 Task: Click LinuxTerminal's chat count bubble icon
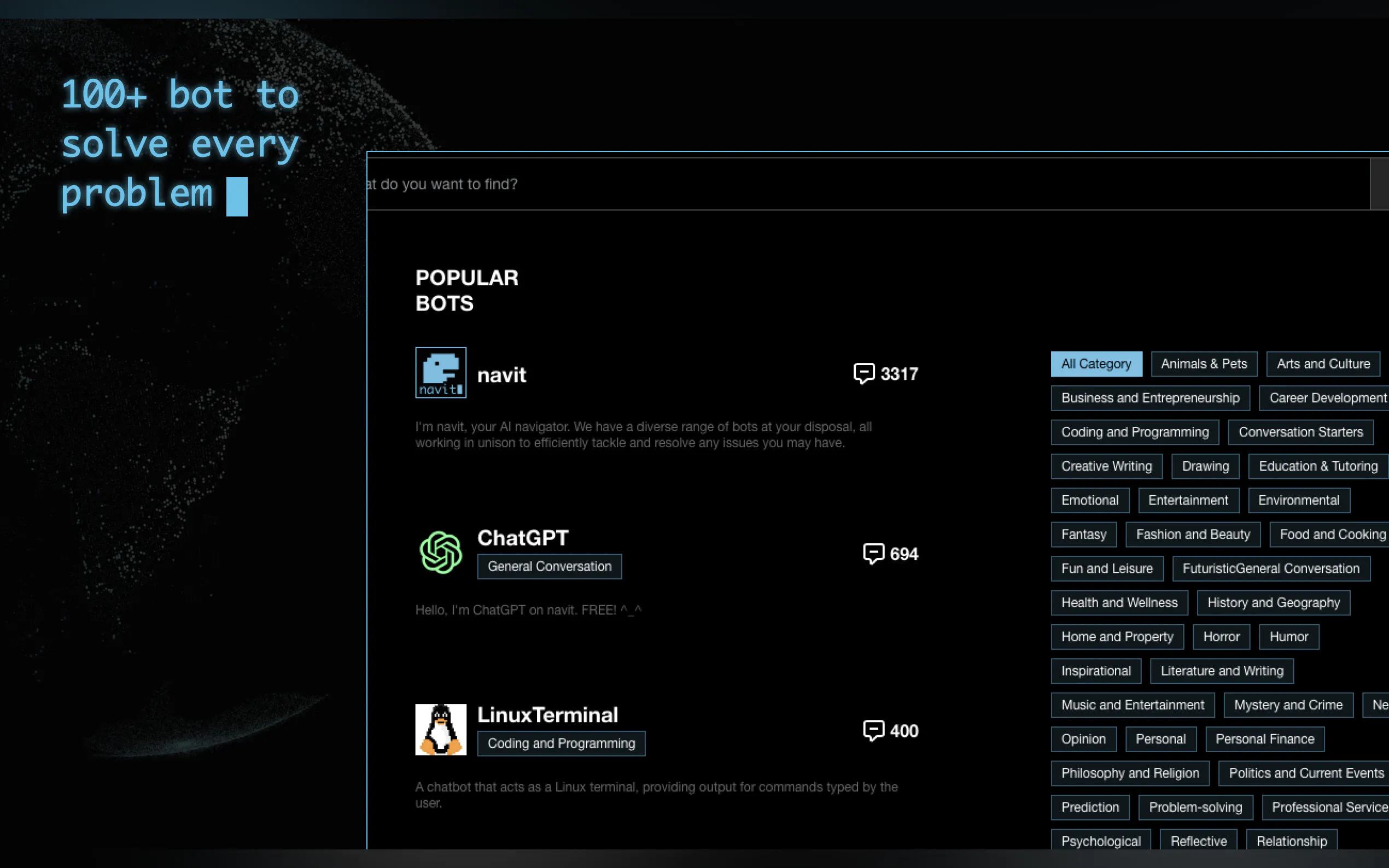[873, 730]
